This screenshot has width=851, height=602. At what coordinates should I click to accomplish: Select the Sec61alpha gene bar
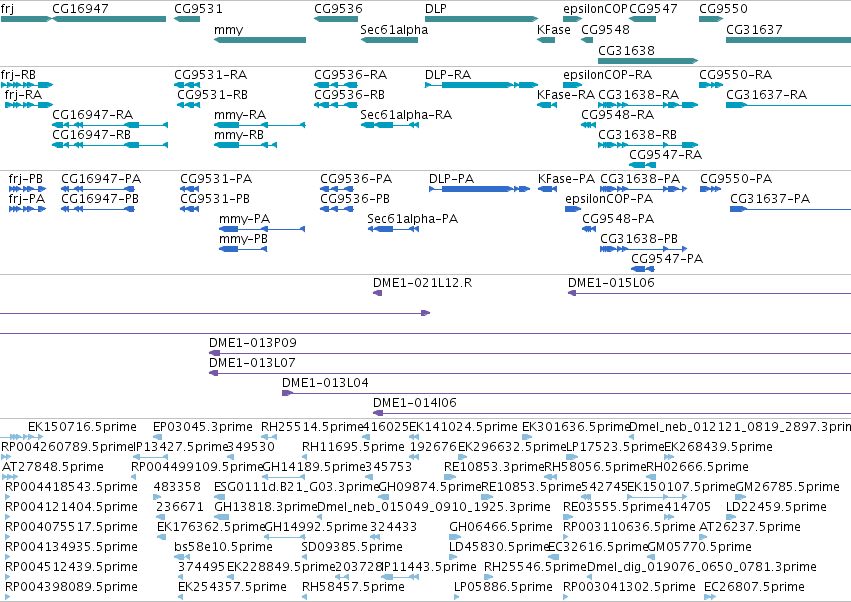tap(389, 40)
